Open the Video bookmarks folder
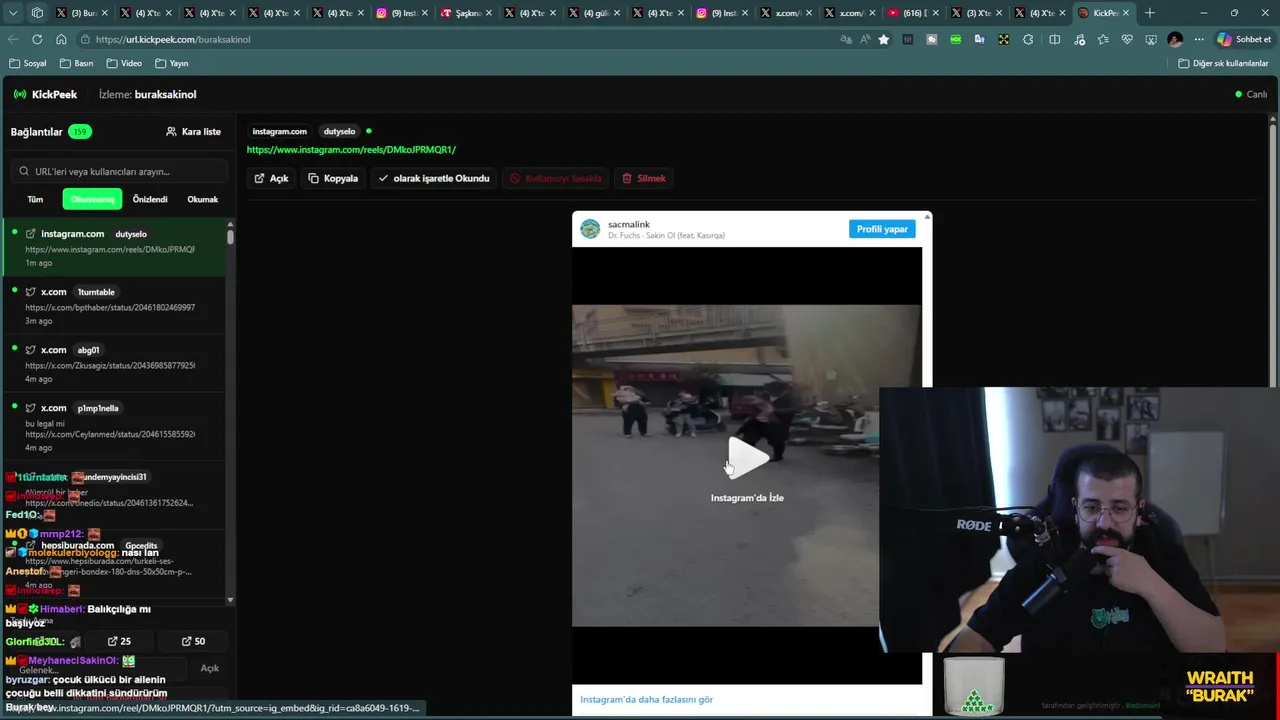Image resolution: width=1280 pixels, height=720 pixels. [x=124, y=63]
